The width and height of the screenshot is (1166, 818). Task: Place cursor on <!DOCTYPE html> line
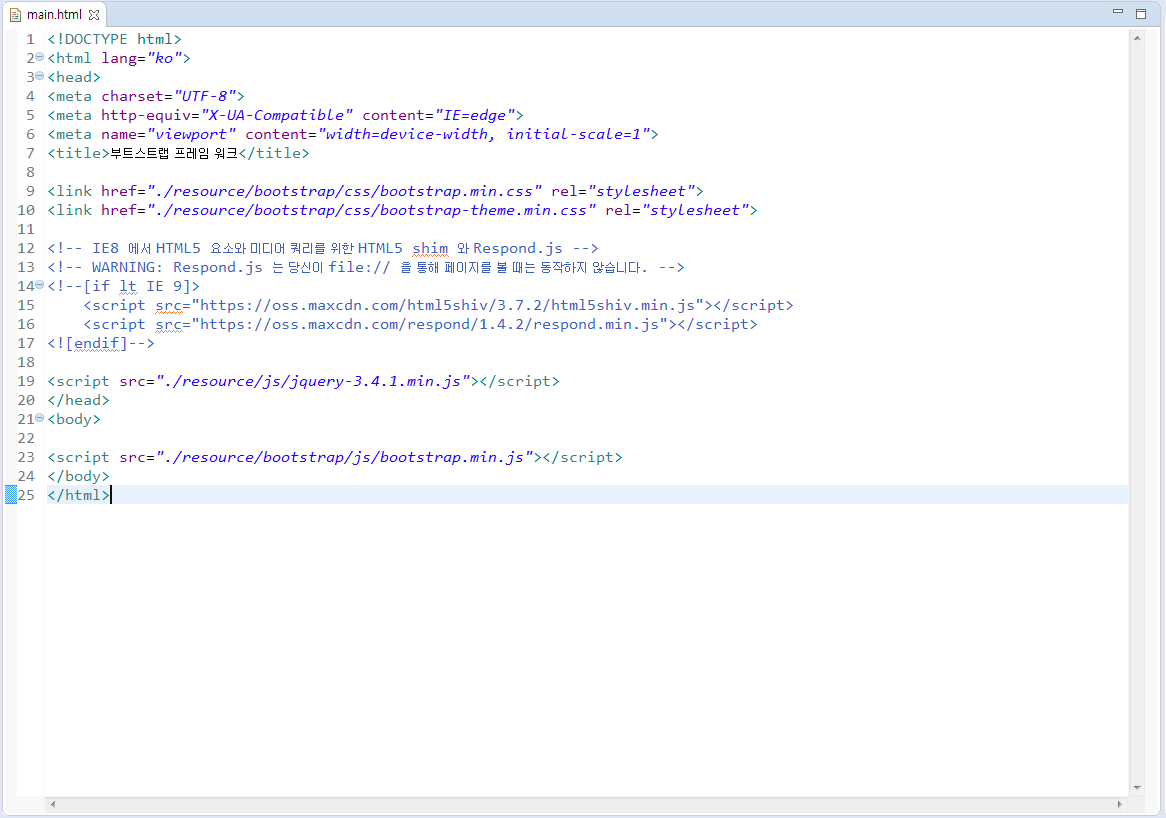115,39
